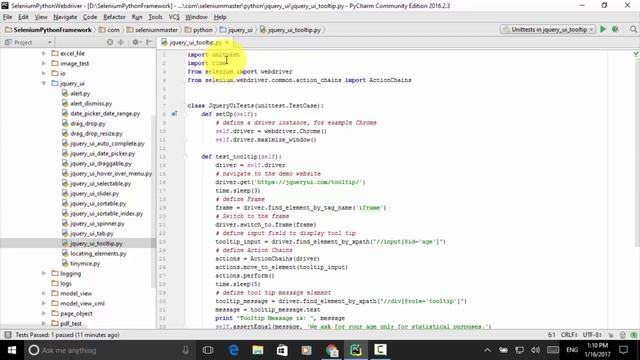Open Search Everywhere magnifier icon
This screenshot has width=640, height=360.
pos(633,29)
